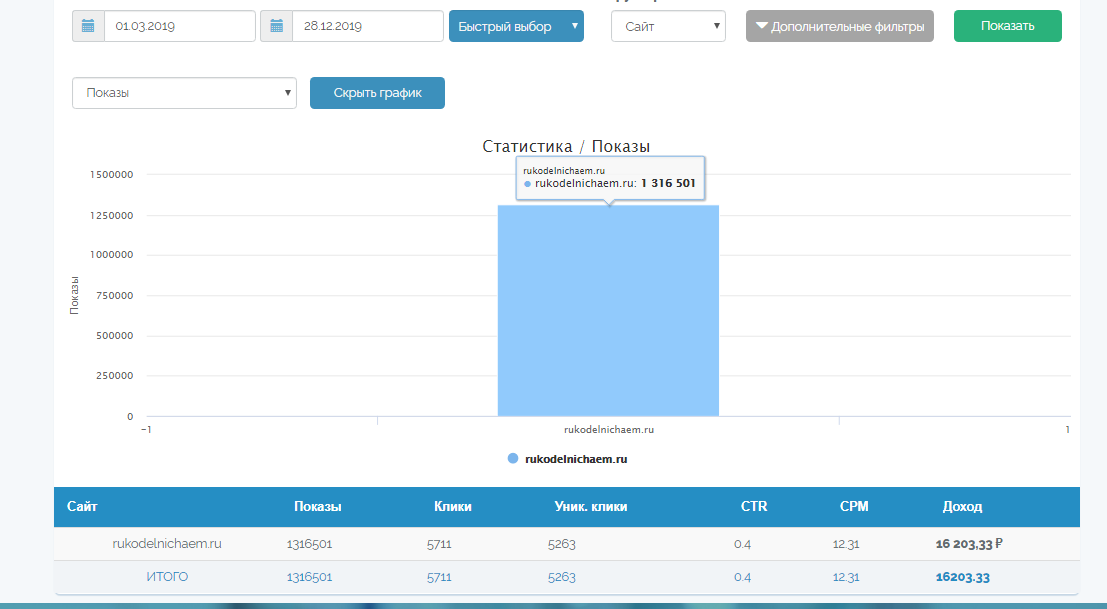Click 1316501 impressions in ИТОГО row
Viewport: 1107px width, 609px height.
(x=309, y=577)
